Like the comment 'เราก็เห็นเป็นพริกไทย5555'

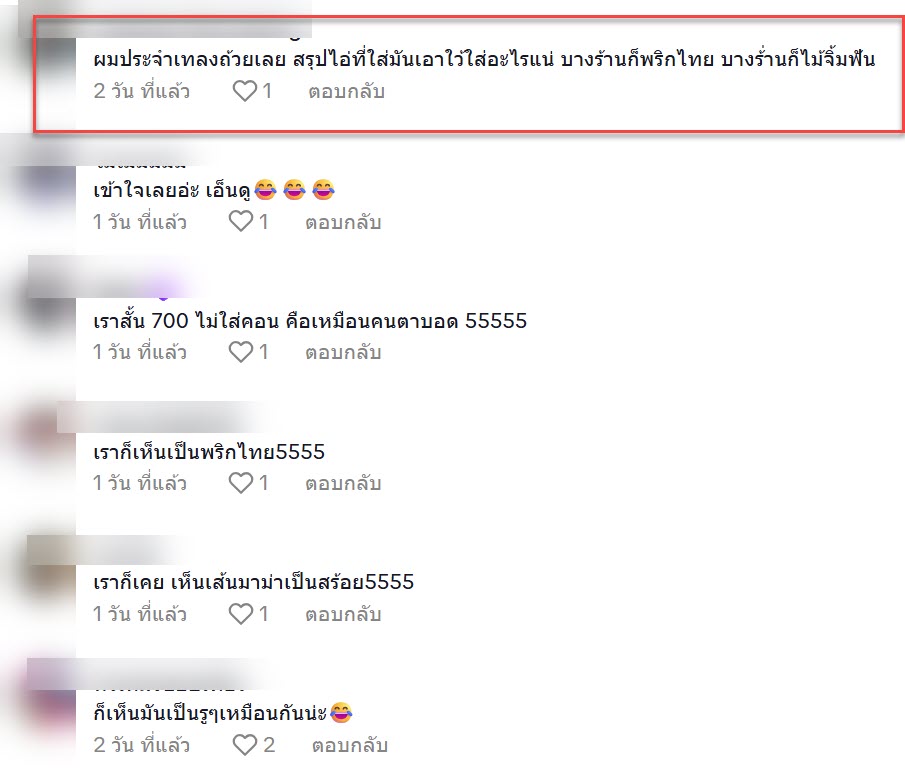[241, 483]
